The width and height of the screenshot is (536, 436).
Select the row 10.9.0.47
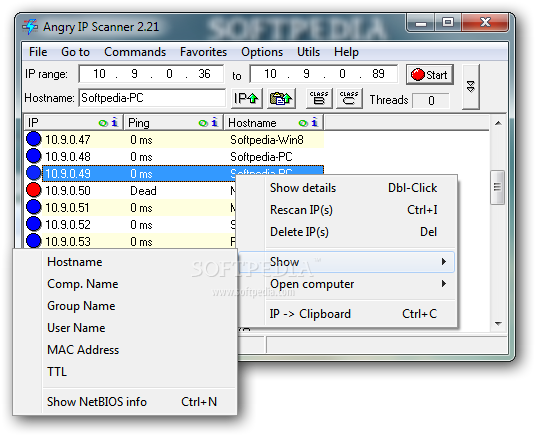[174, 140]
